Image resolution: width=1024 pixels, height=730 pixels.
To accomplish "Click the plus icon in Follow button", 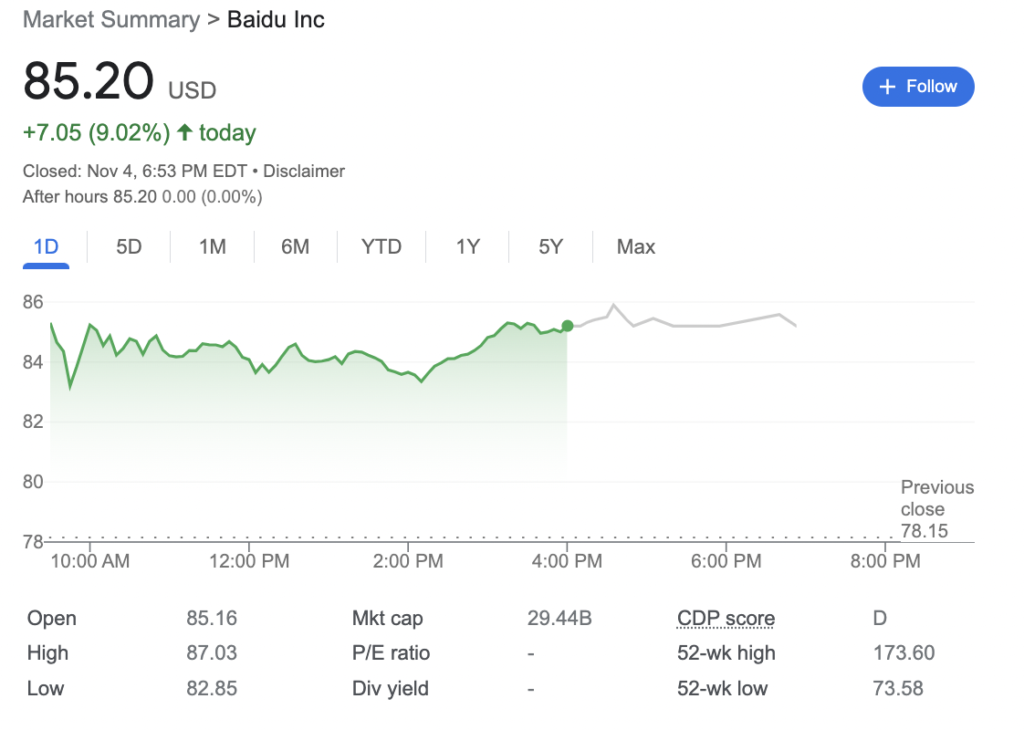I will click(887, 86).
